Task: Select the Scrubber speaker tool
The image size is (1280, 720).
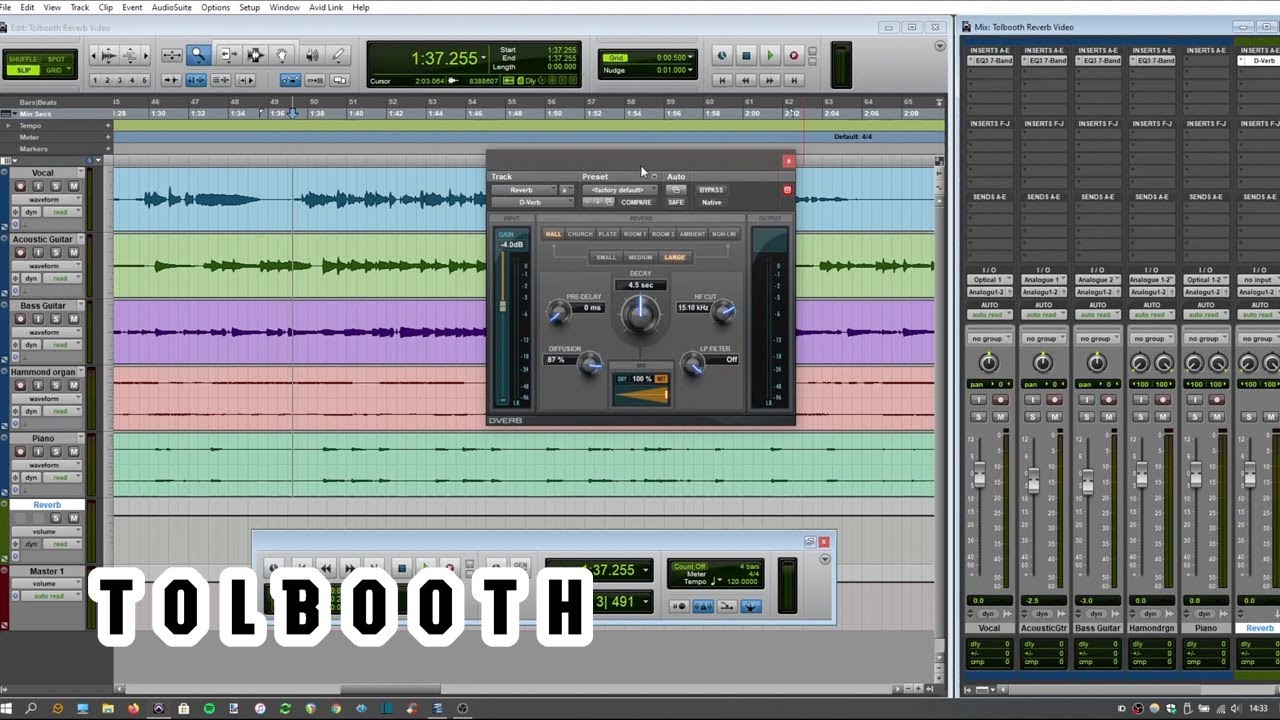Action: click(311, 55)
